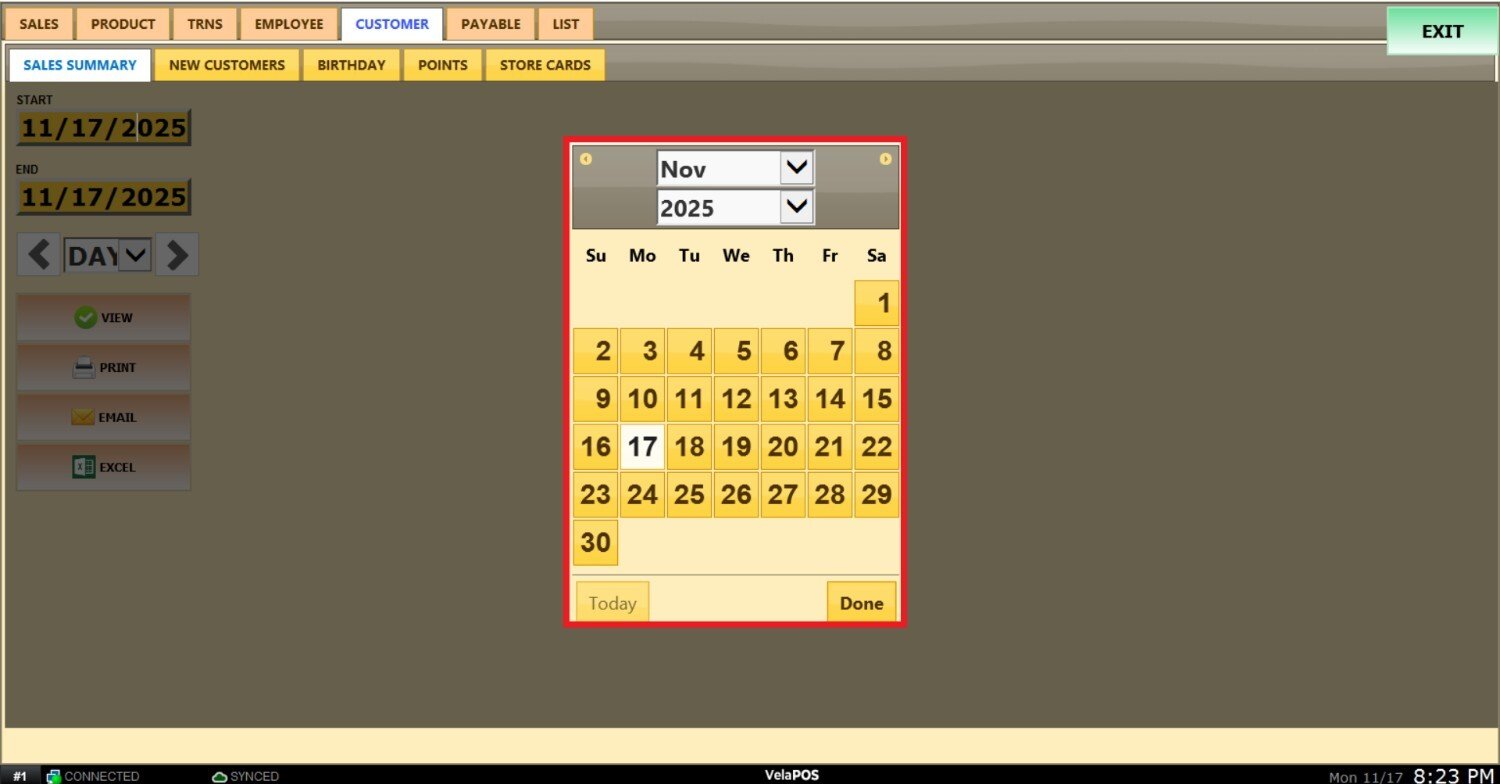
Task: Expand the DAY period dropdown
Action: coord(135,256)
